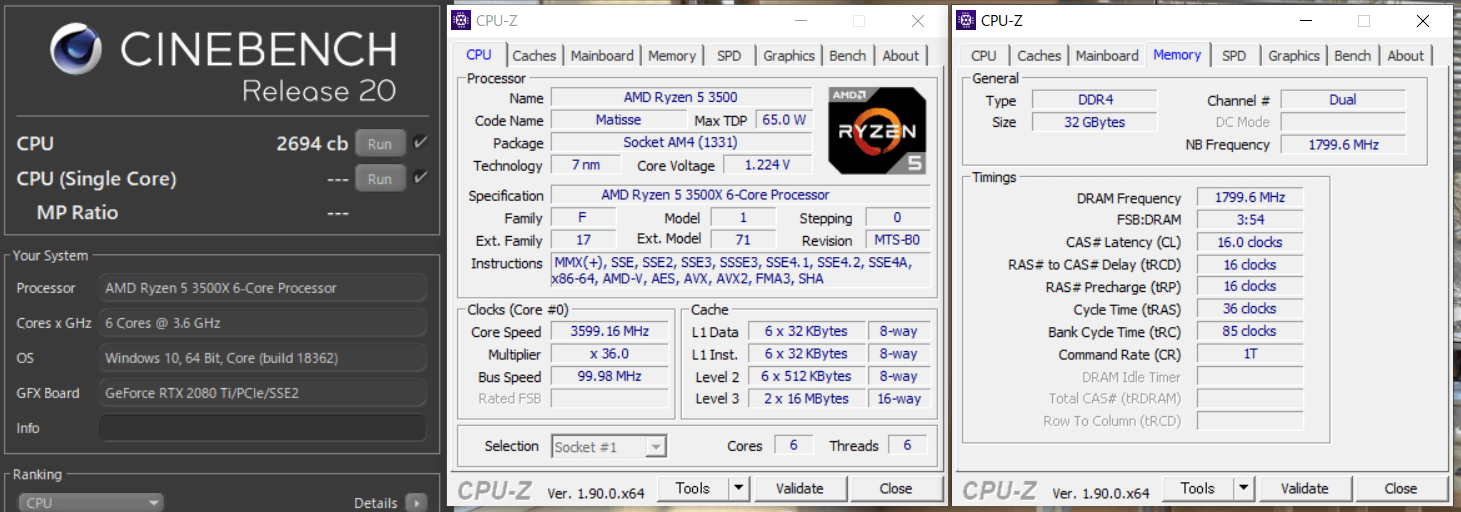Click the Max TDP value 65.0 W

784,120
